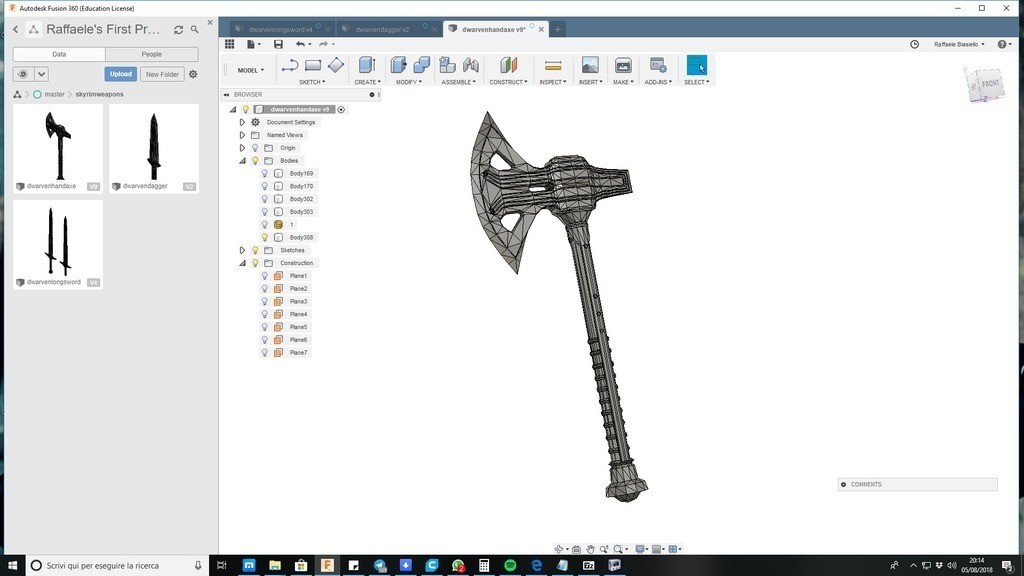Open the People tab in data panel
1024x576 pixels.
coord(151,54)
